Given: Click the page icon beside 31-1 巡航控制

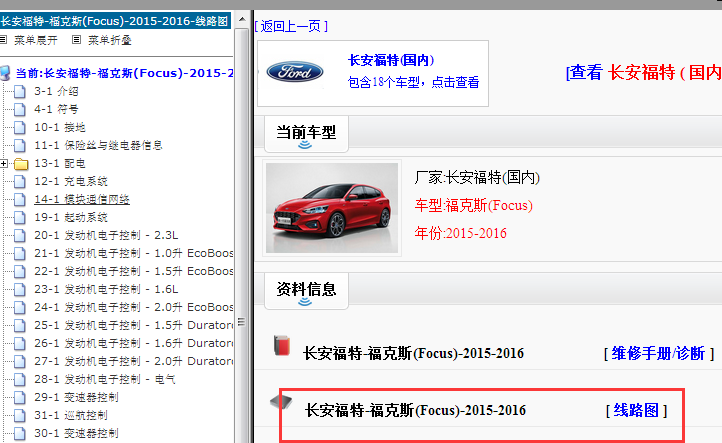Looking at the screenshot, I should coord(20,415).
